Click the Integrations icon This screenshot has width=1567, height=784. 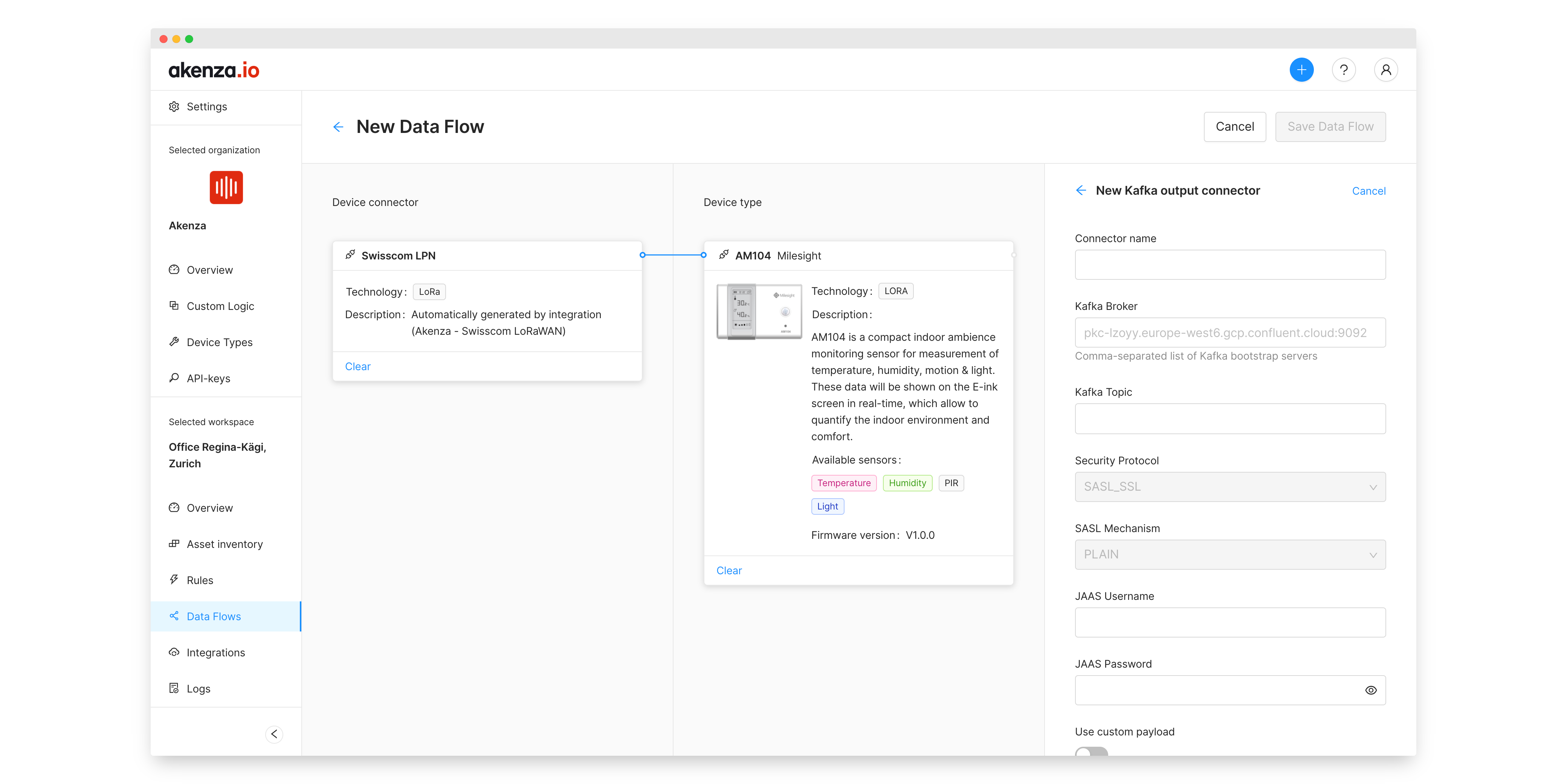[174, 652]
